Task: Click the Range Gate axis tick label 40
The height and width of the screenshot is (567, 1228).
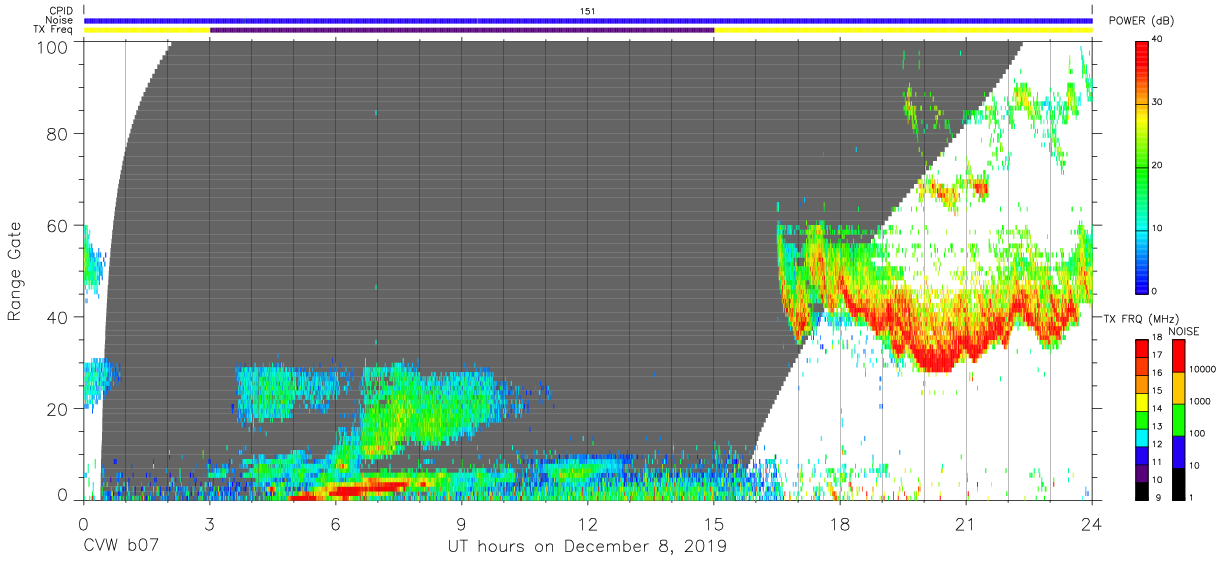Action: click(57, 317)
